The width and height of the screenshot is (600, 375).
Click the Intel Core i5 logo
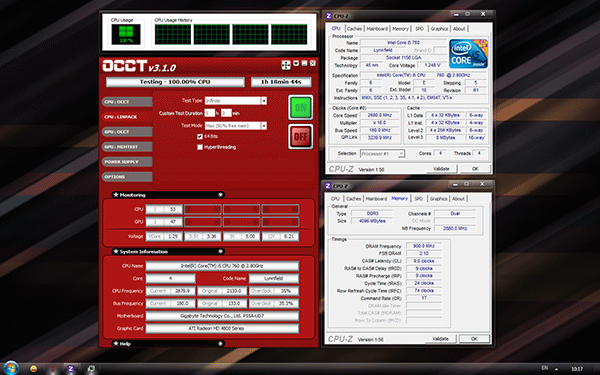(x=468, y=54)
